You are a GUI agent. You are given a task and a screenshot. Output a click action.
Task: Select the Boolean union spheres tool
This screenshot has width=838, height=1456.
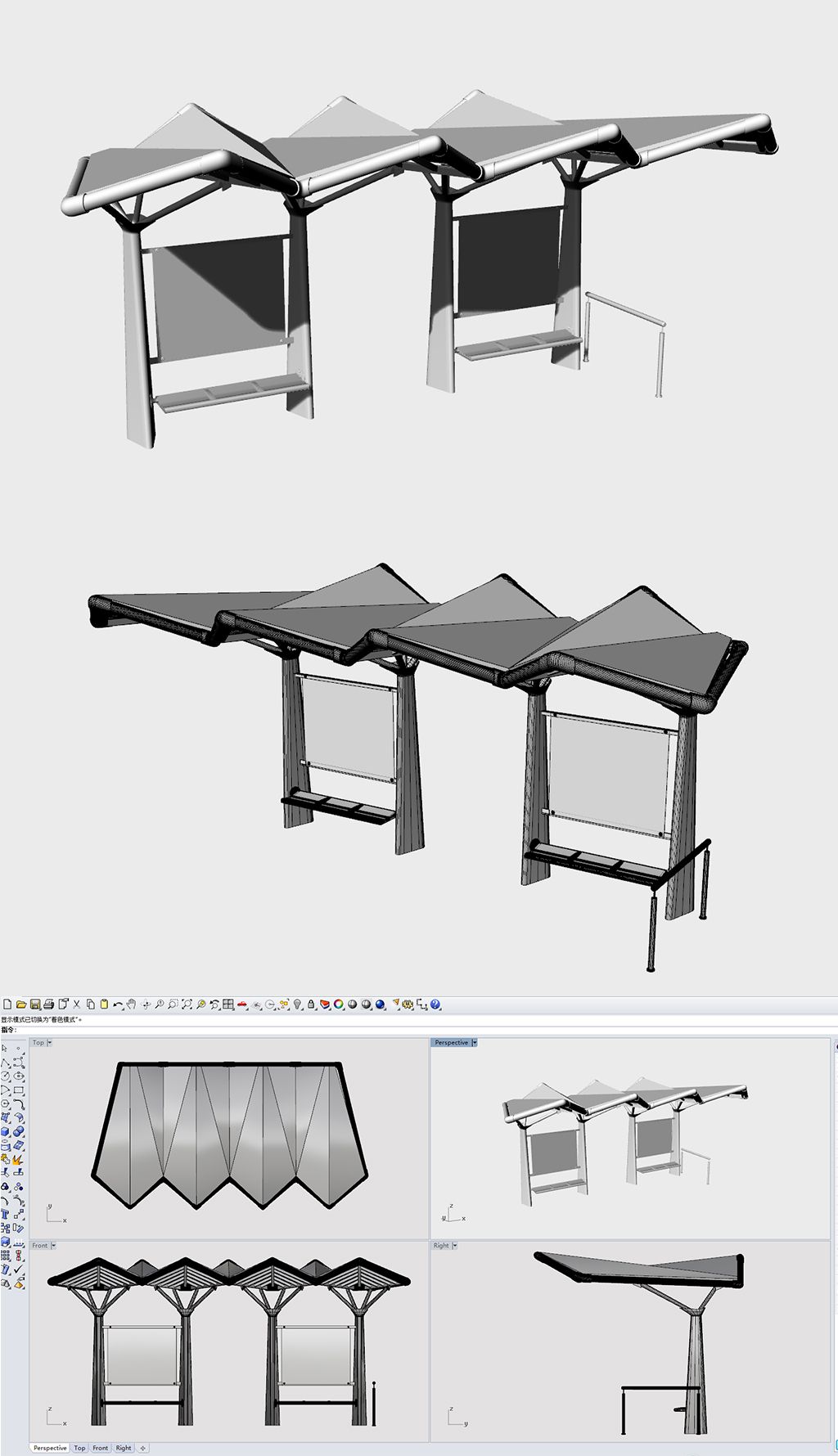pyautogui.click(x=19, y=1132)
